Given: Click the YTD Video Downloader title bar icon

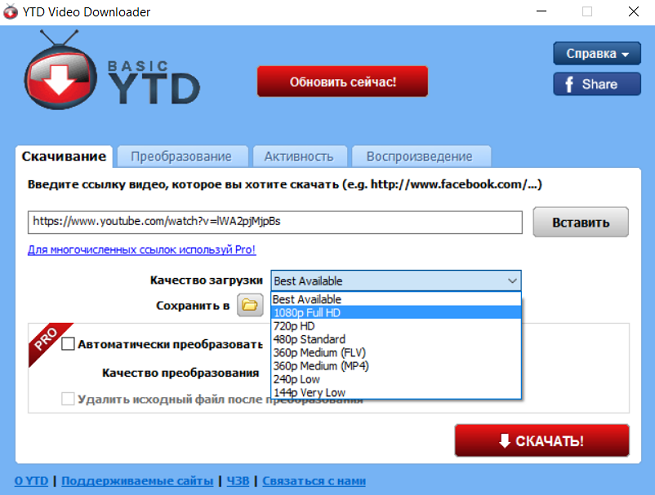Looking at the screenshot, I should pos(10,11).
